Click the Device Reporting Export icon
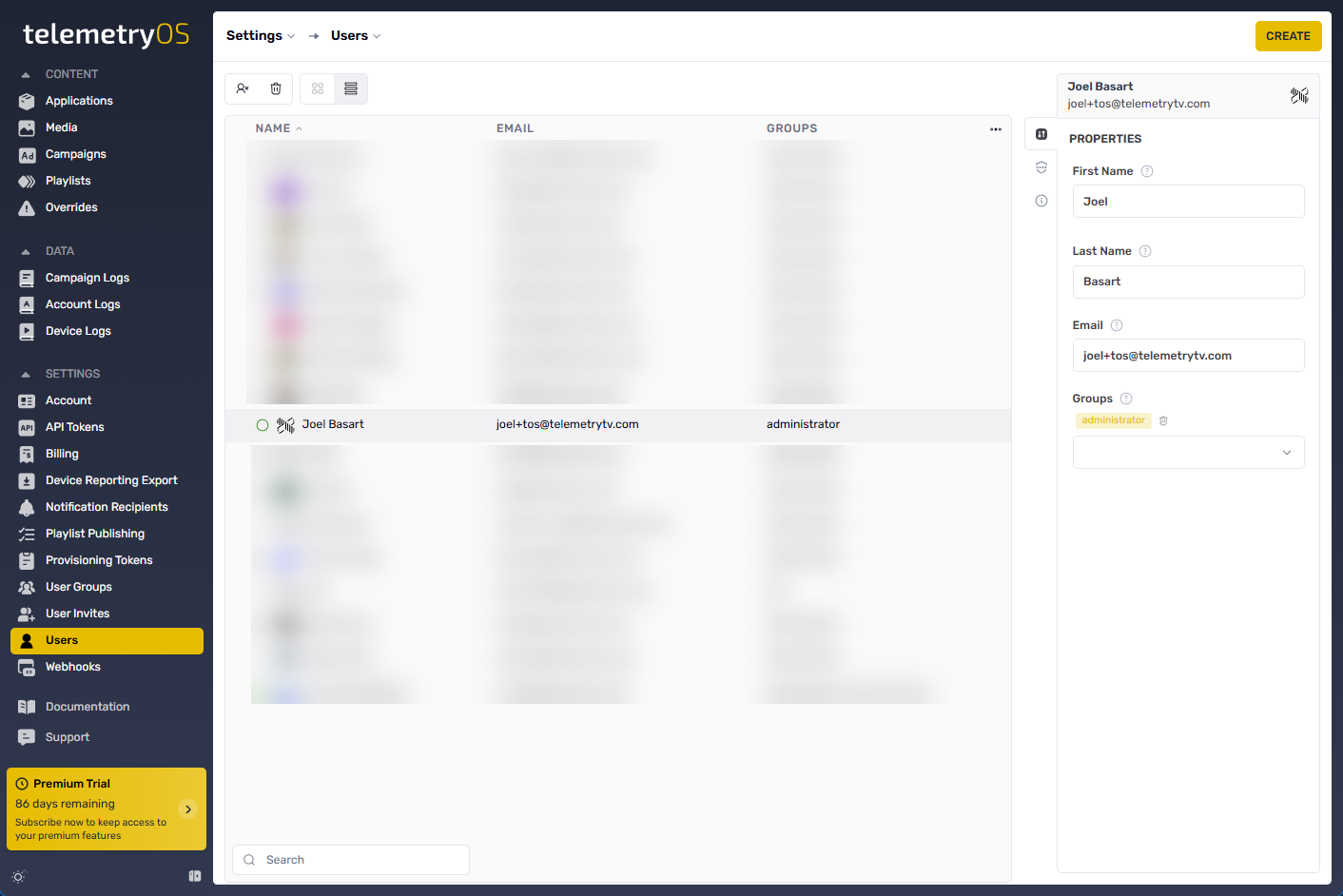 click(27, 480)
